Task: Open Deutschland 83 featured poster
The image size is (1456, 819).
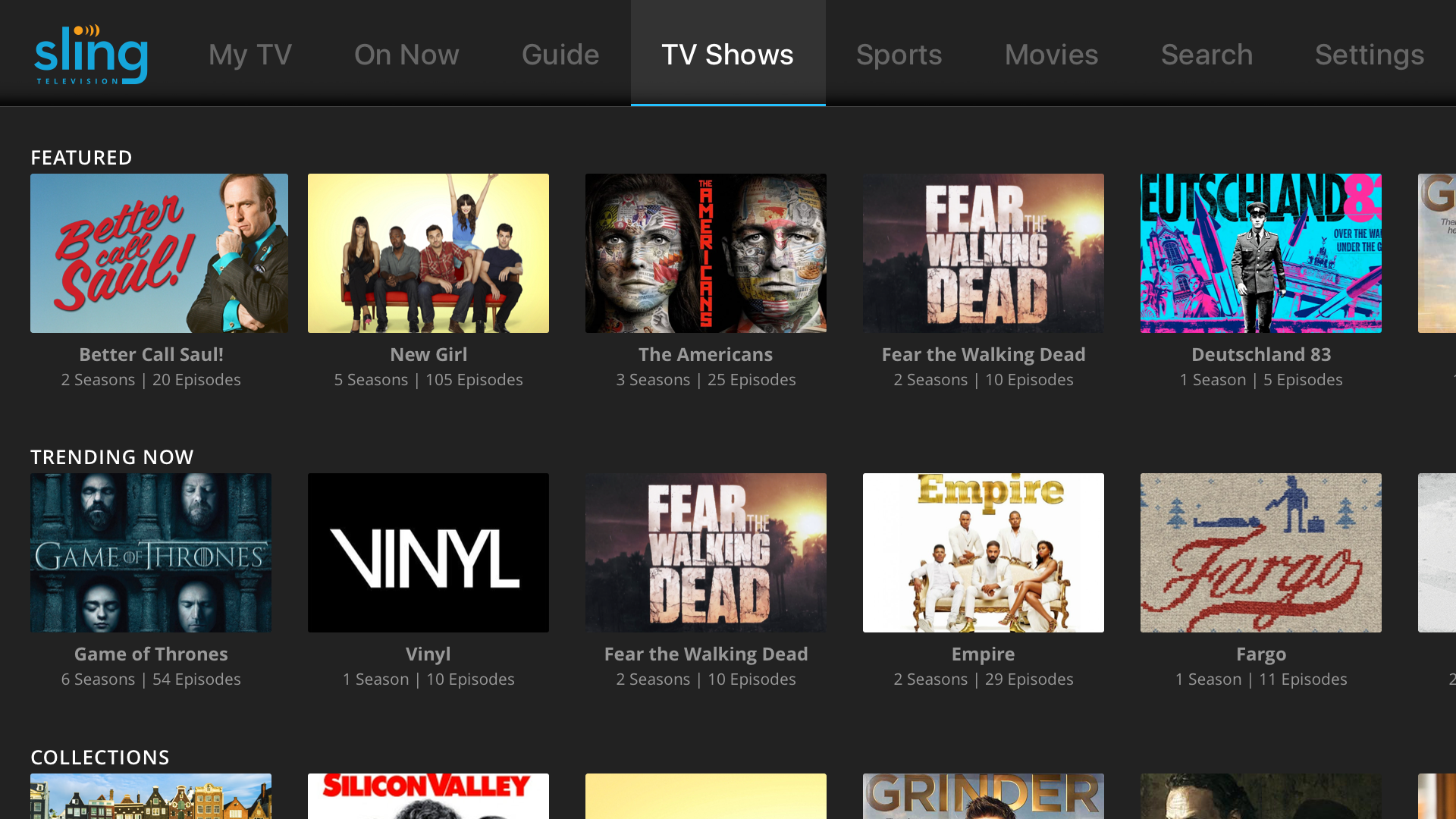Action: point(1261,253)
